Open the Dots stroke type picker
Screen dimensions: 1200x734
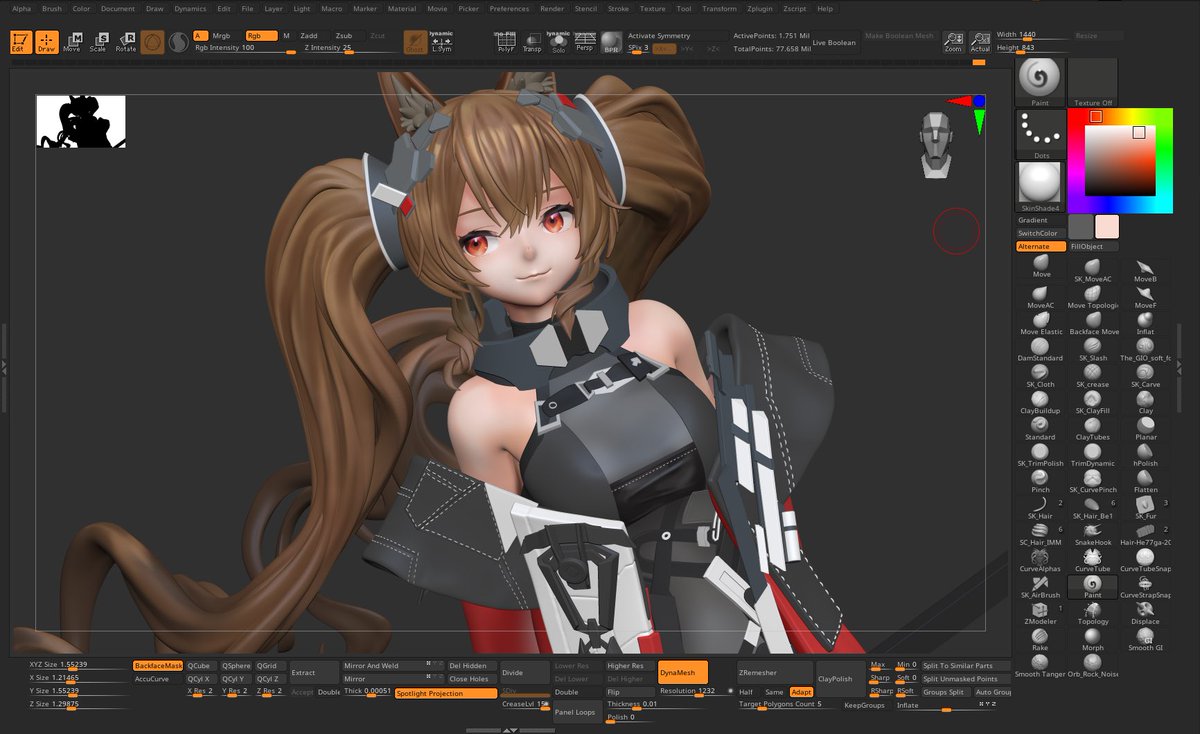(x=1041, y=135)
